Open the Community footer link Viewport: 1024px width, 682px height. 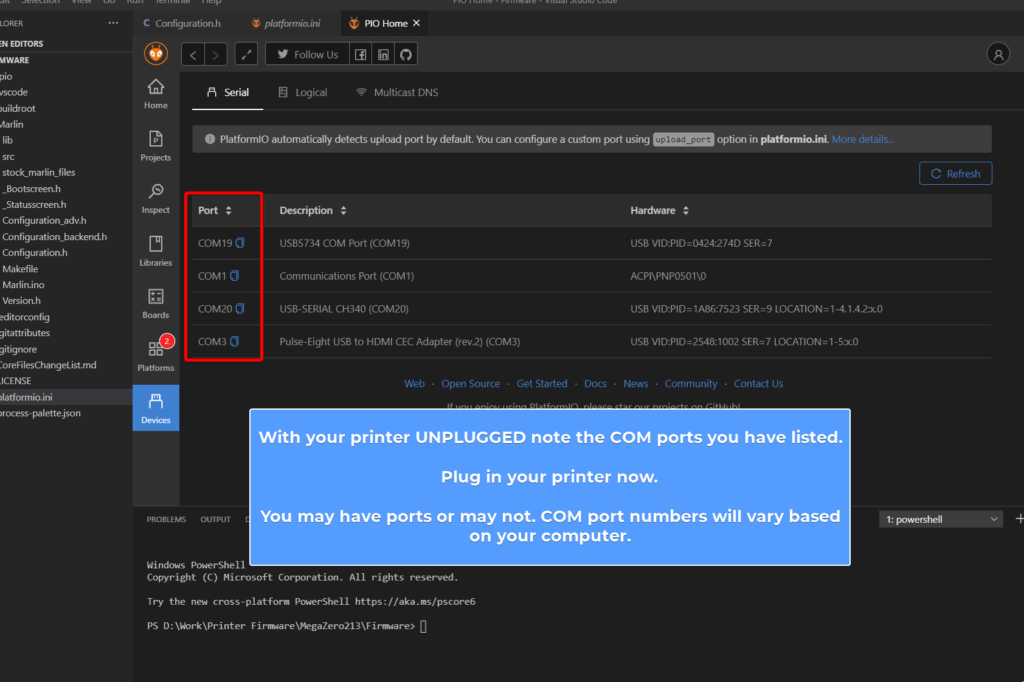click(x=690, y=383)
